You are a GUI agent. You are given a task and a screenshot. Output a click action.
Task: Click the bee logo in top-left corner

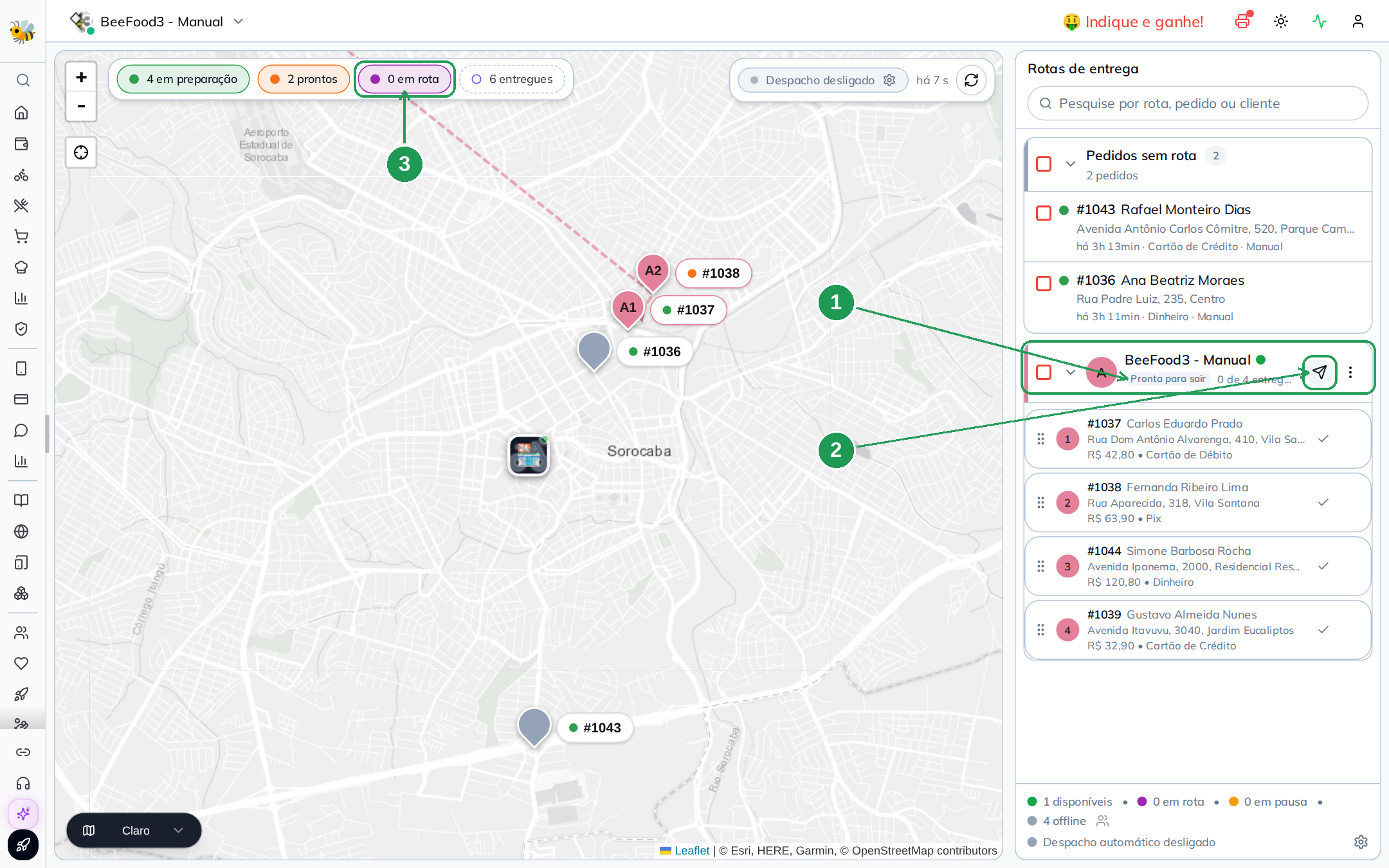click(23, 31)
